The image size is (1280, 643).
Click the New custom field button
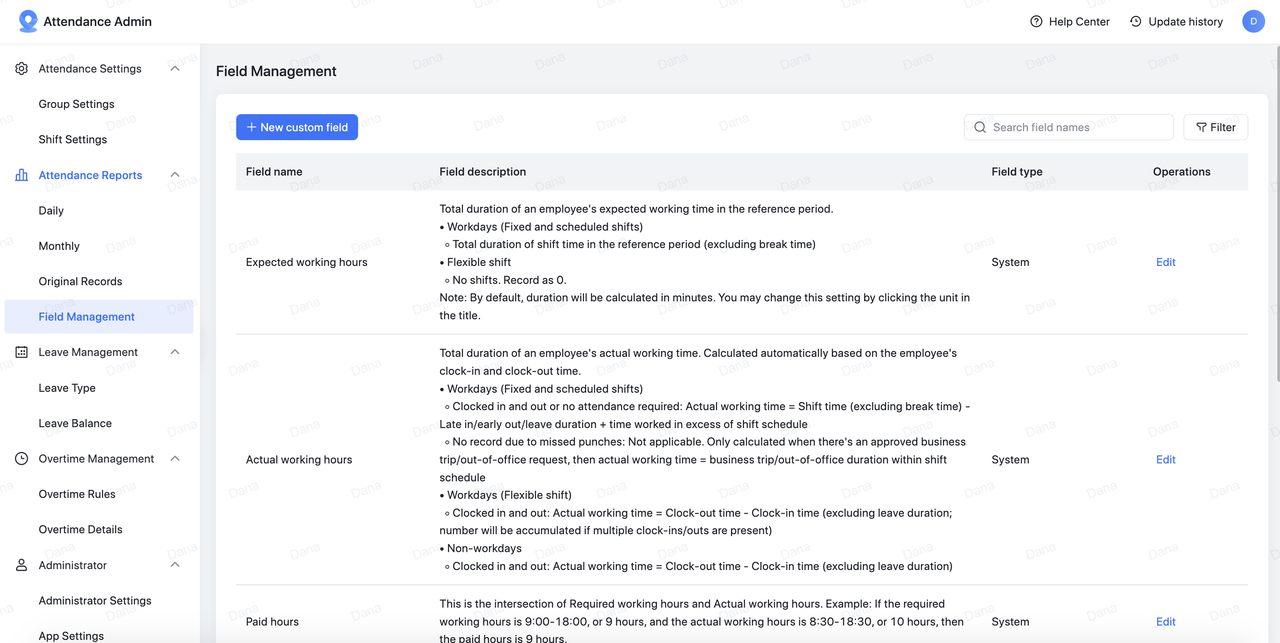pyautogui.click(x=297, y=127)
